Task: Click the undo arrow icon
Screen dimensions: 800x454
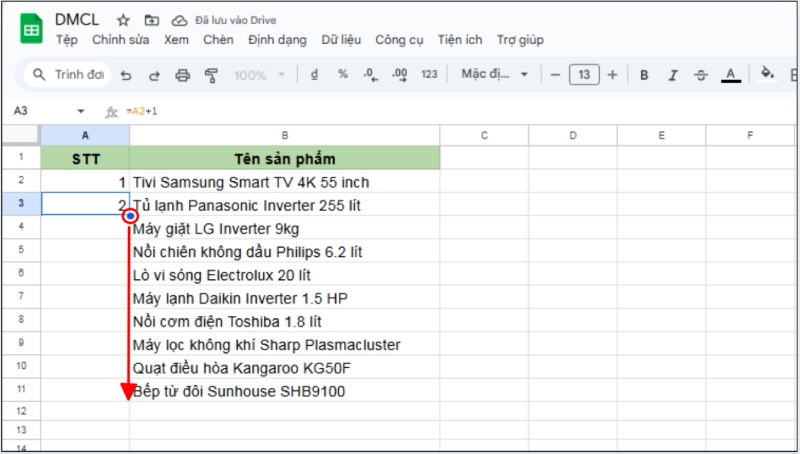Action: (x=126, y=75)
